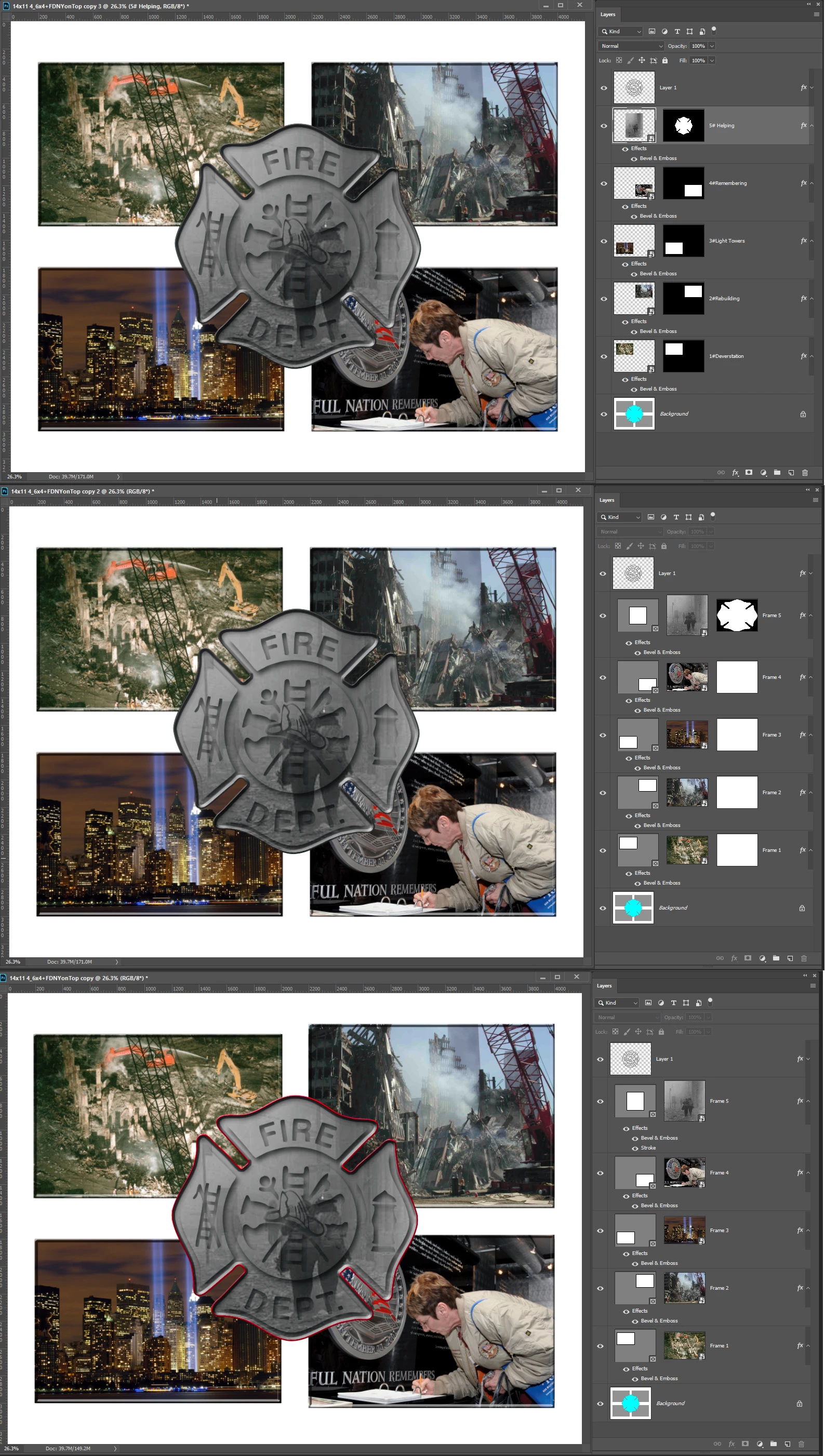Open status bar arrow in top document window
Screen dimensions: 825x1456
118,477
